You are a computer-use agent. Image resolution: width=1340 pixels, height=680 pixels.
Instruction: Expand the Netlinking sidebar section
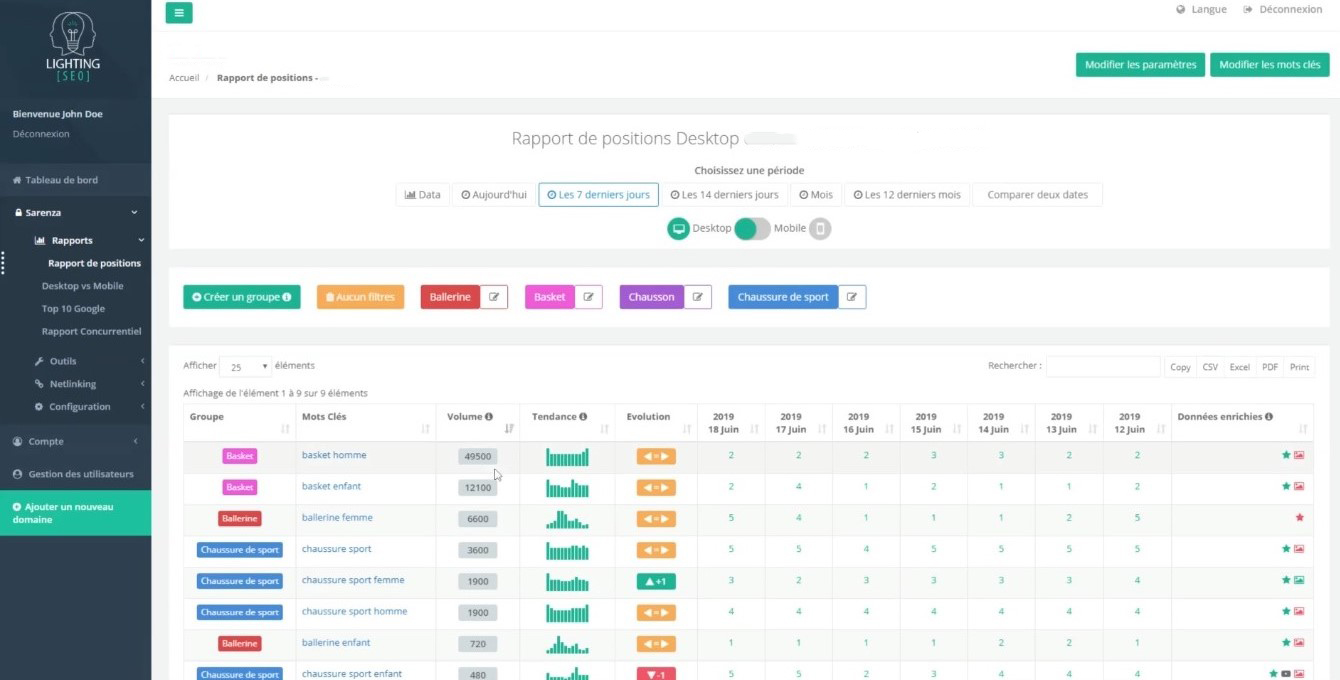pyautogui.click(x=72, y=384)
